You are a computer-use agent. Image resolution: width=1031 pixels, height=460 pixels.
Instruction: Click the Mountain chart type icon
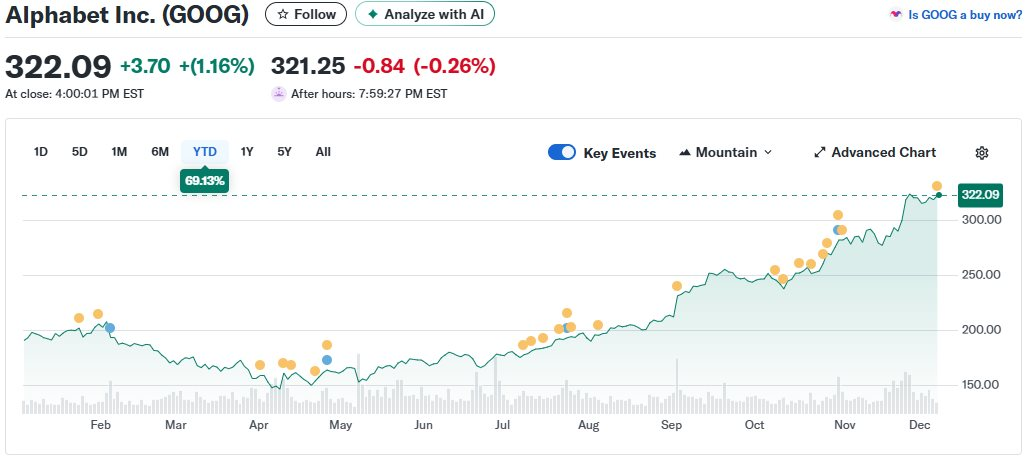685,153
